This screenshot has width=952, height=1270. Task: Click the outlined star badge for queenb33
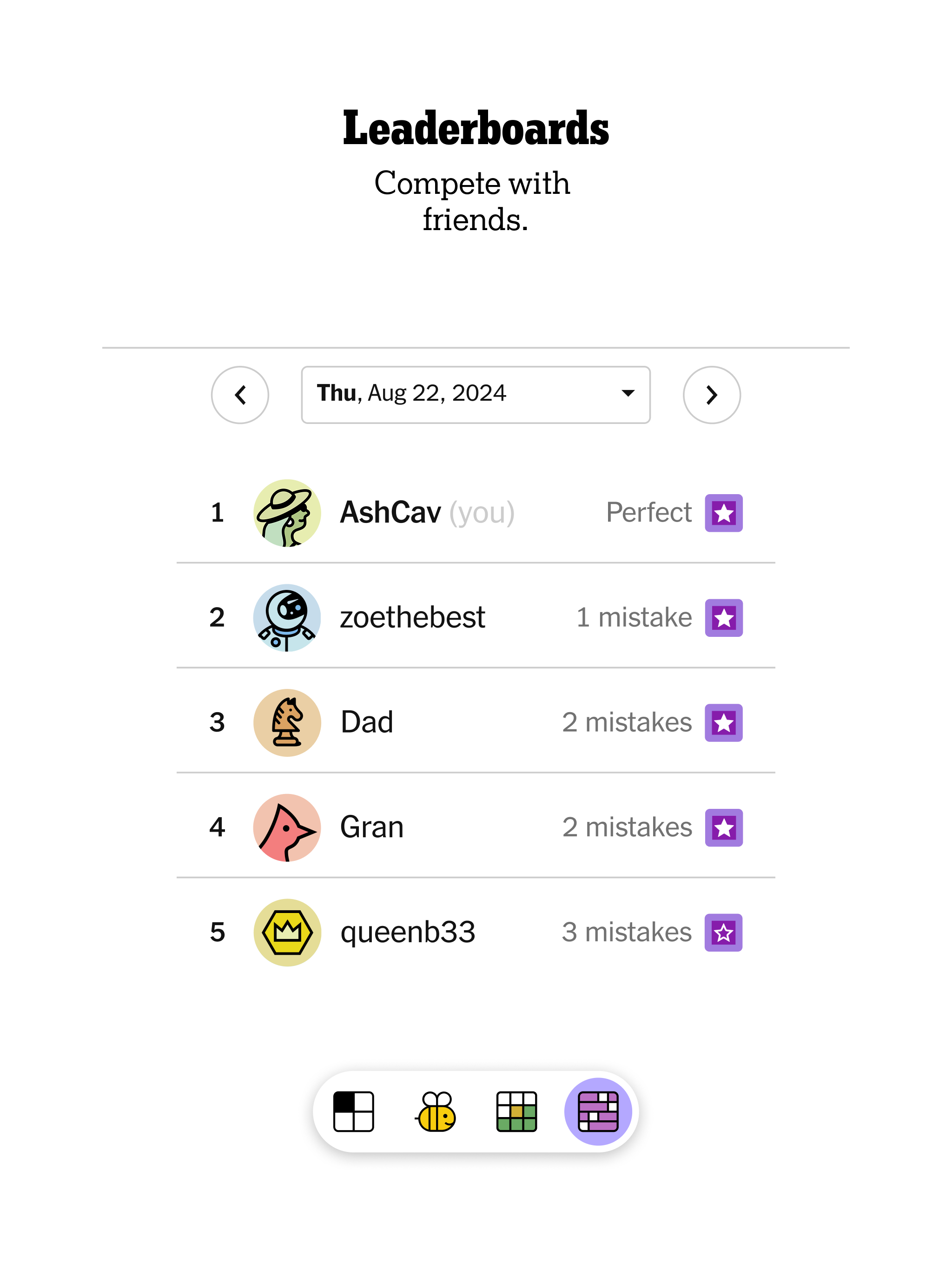[723, 933]
